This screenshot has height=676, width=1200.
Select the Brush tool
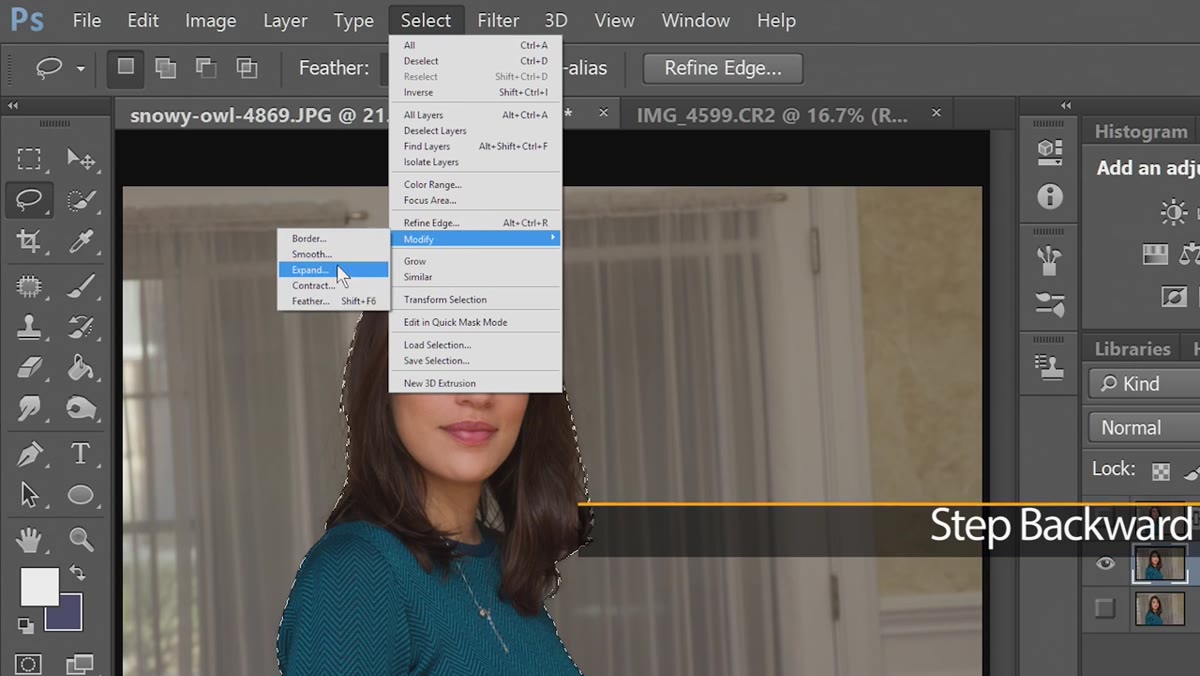tap(81, 286)
